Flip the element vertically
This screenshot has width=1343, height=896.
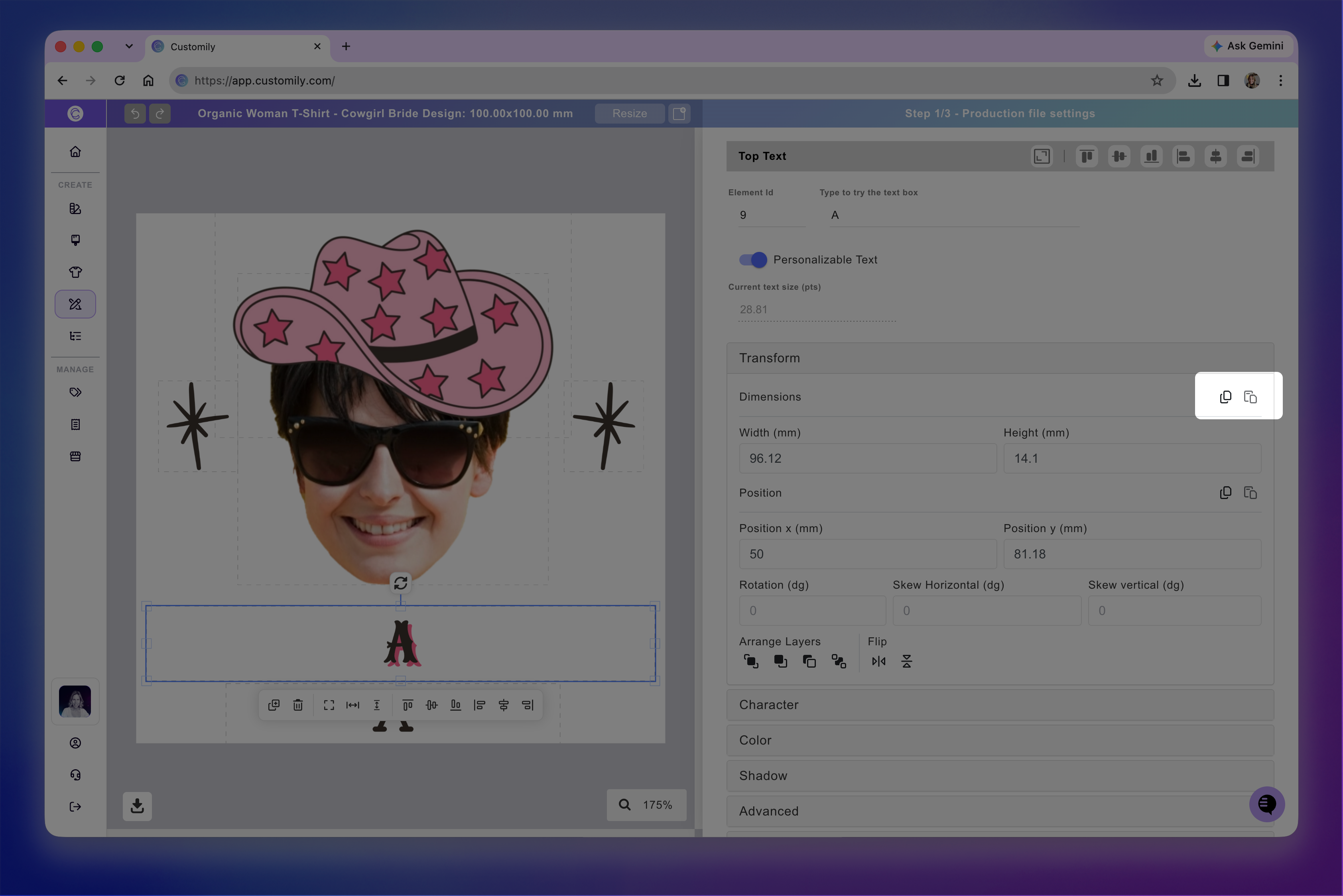point(907,661)
